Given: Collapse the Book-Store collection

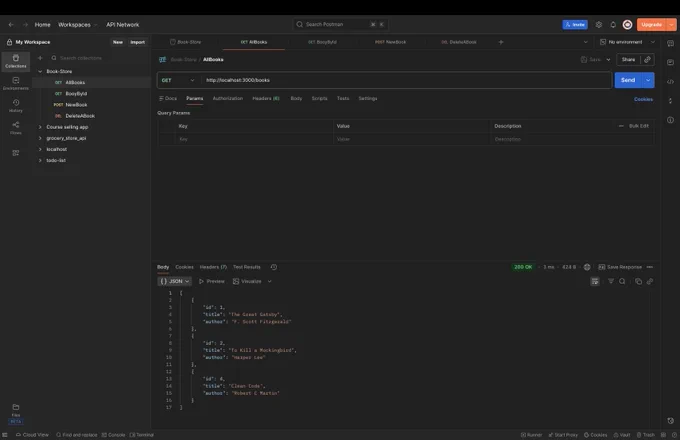Looking at the screenshot, I should point(40,71).
